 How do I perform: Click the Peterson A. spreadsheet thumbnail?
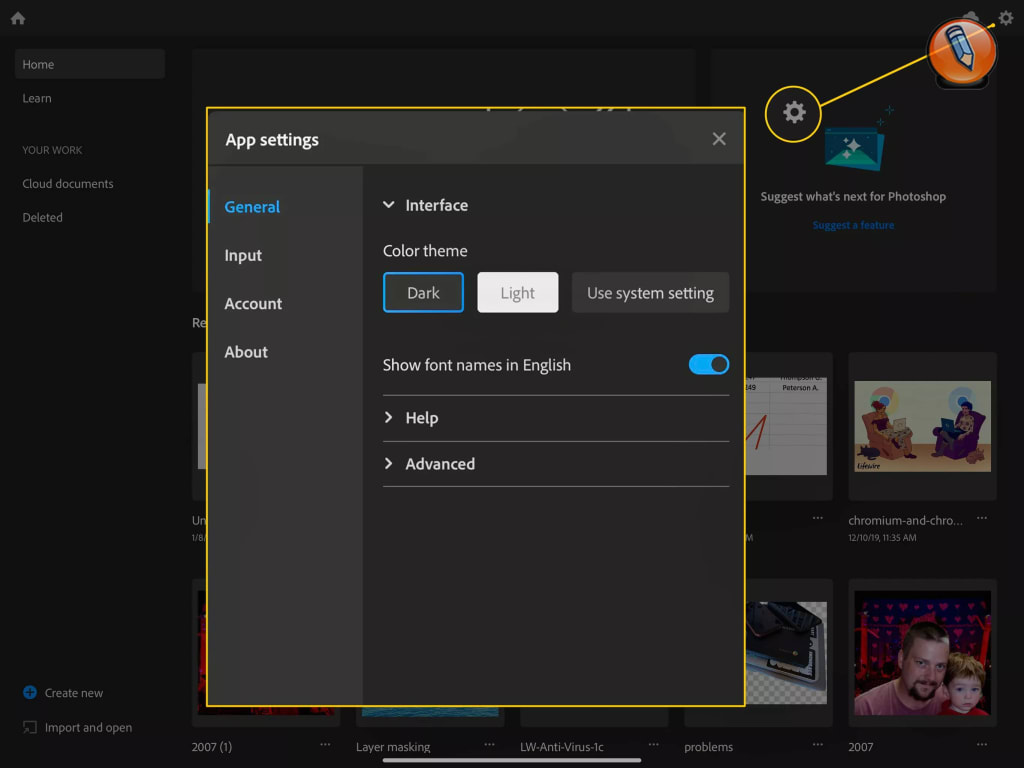(x=786, y=425)
